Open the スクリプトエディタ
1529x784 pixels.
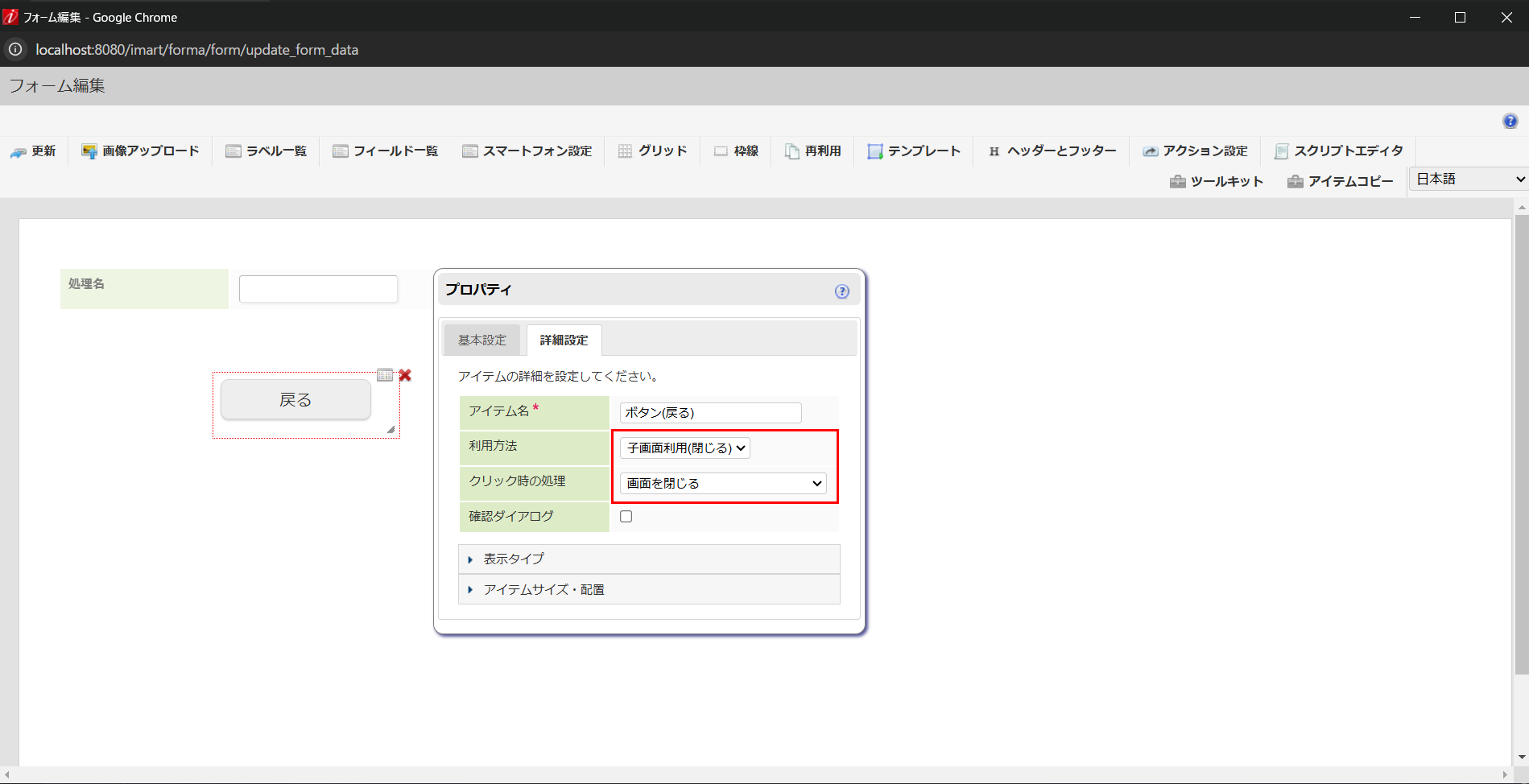pyautogui.click(x=1337, y=151)
